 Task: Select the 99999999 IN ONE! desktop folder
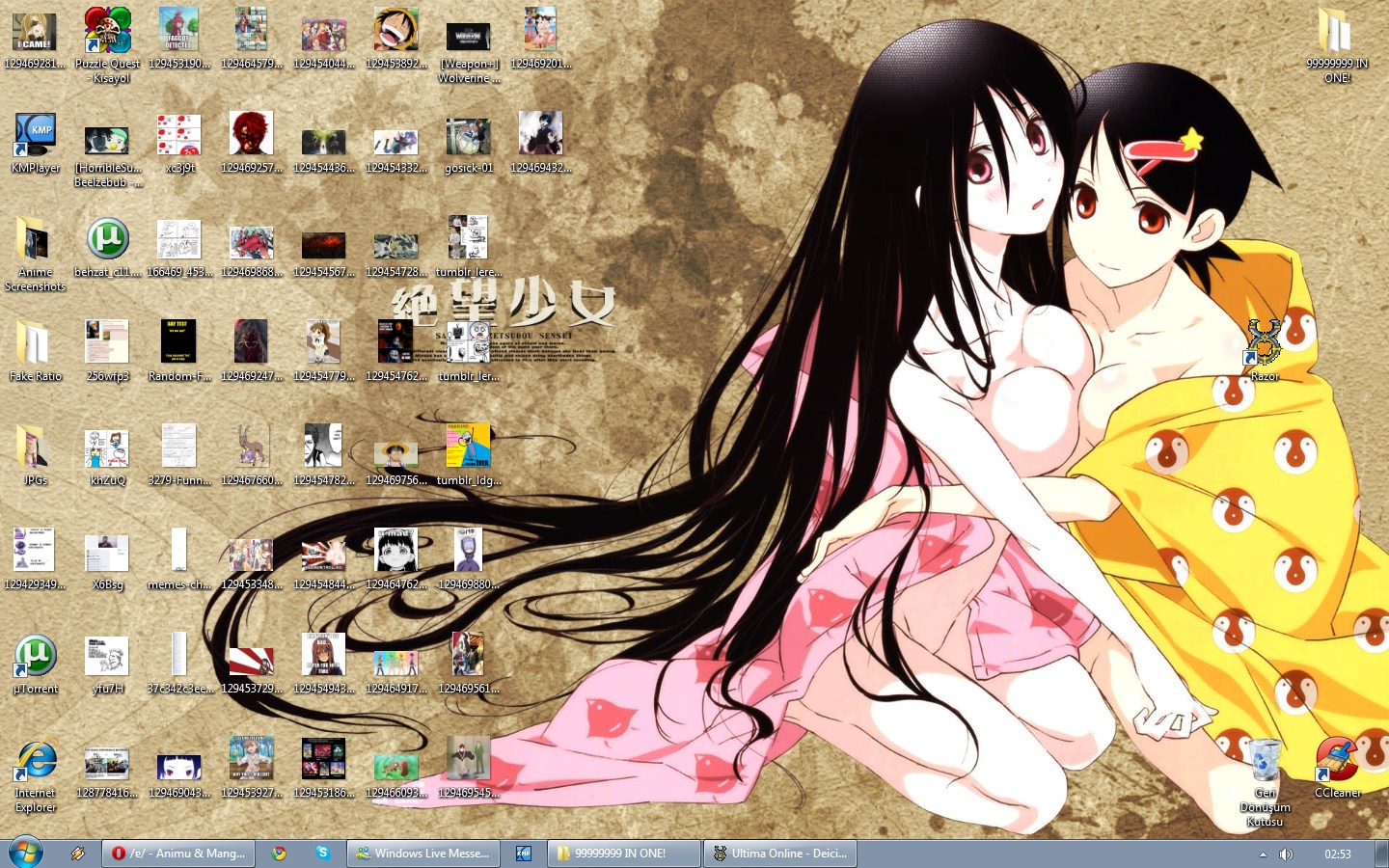coord(1337,31)
